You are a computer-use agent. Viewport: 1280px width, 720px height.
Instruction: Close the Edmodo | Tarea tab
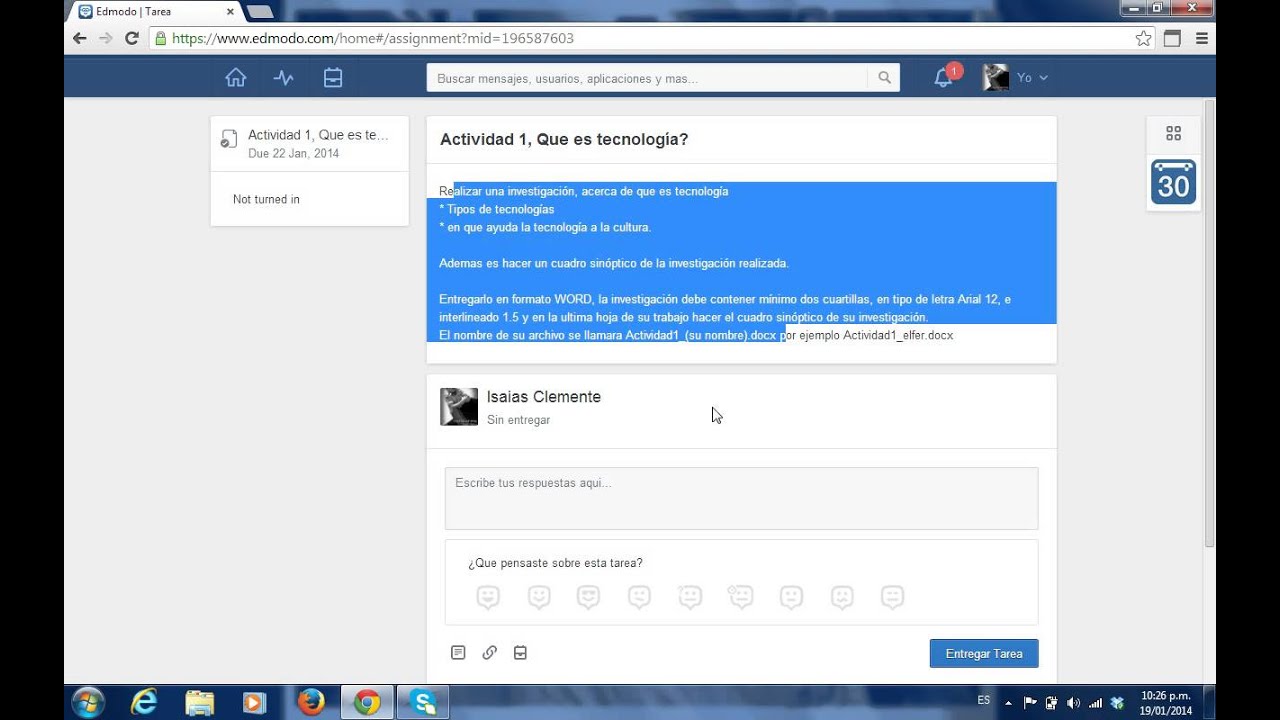pos(230,12)
